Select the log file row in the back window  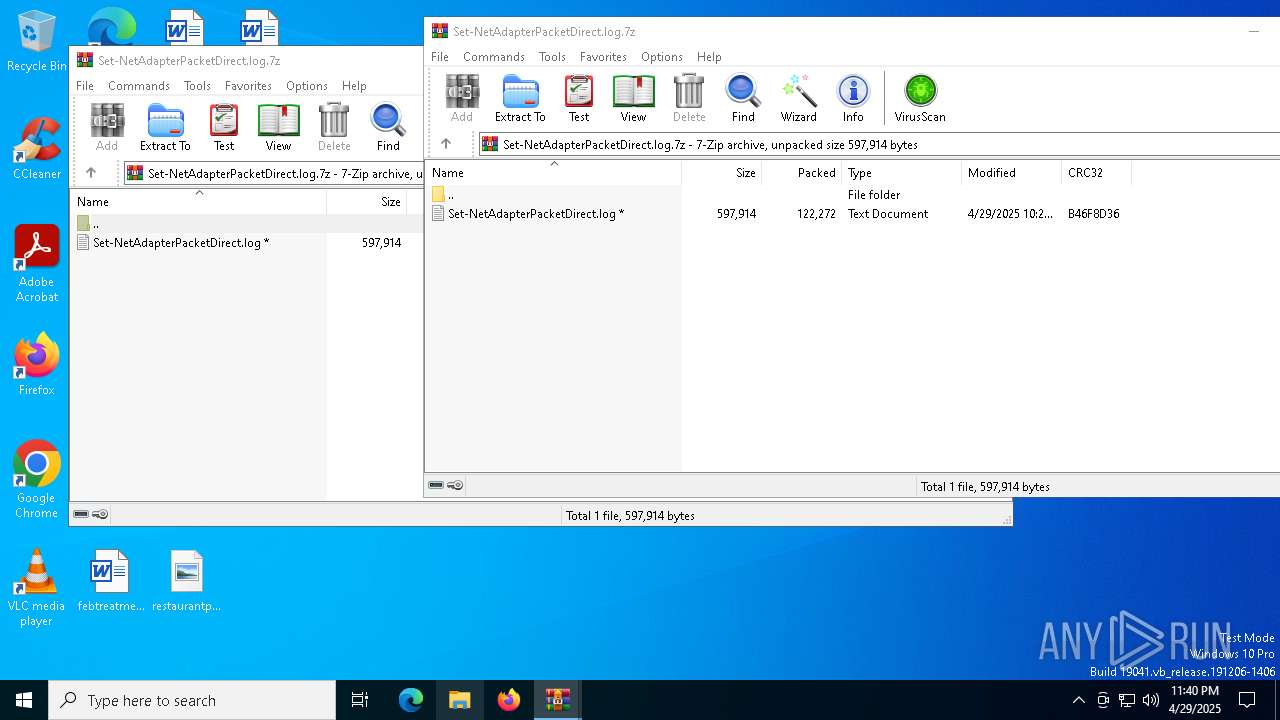pyautogui.click(x=247, y=243)
